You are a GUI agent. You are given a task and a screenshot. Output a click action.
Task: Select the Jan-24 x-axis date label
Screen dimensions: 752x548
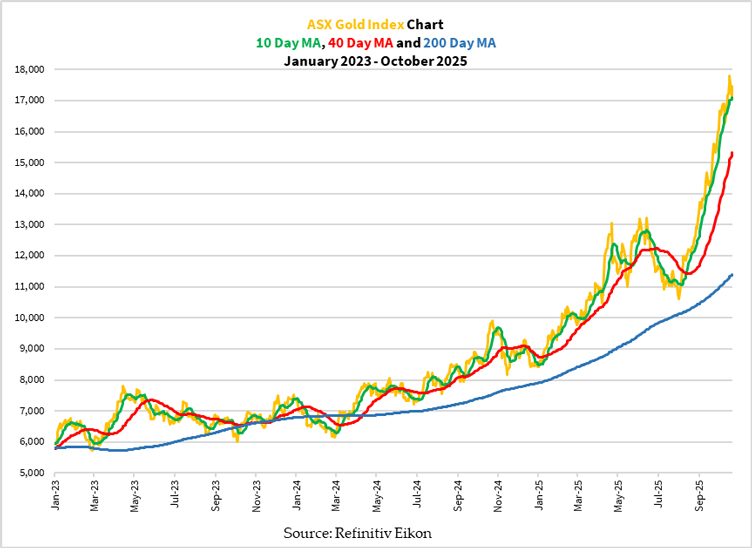tap(297, 496)
